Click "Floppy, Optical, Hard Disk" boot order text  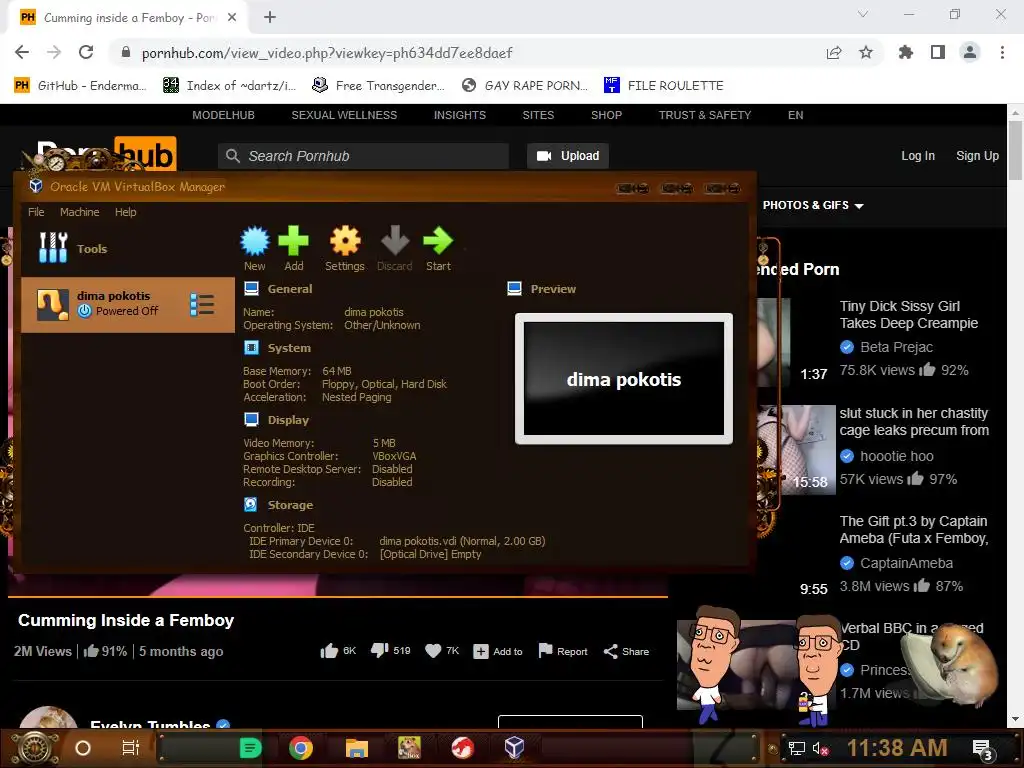384,384
